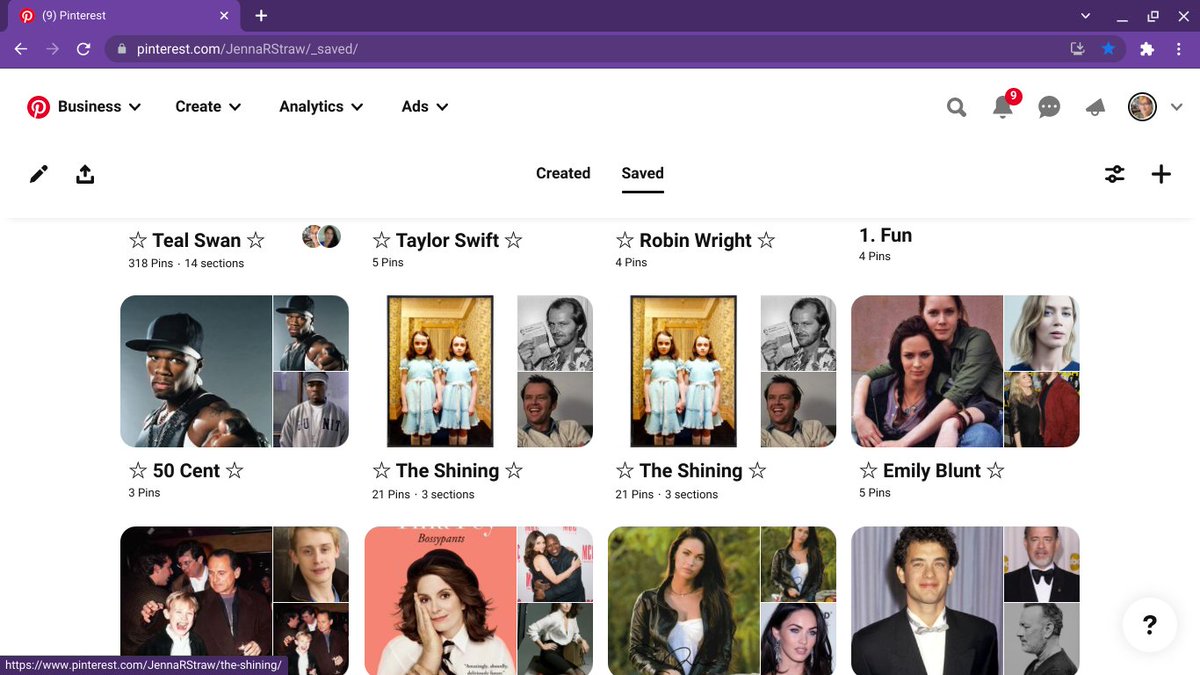
Task: Open the 50 Cent board title
Action: (x=186, y=470)
